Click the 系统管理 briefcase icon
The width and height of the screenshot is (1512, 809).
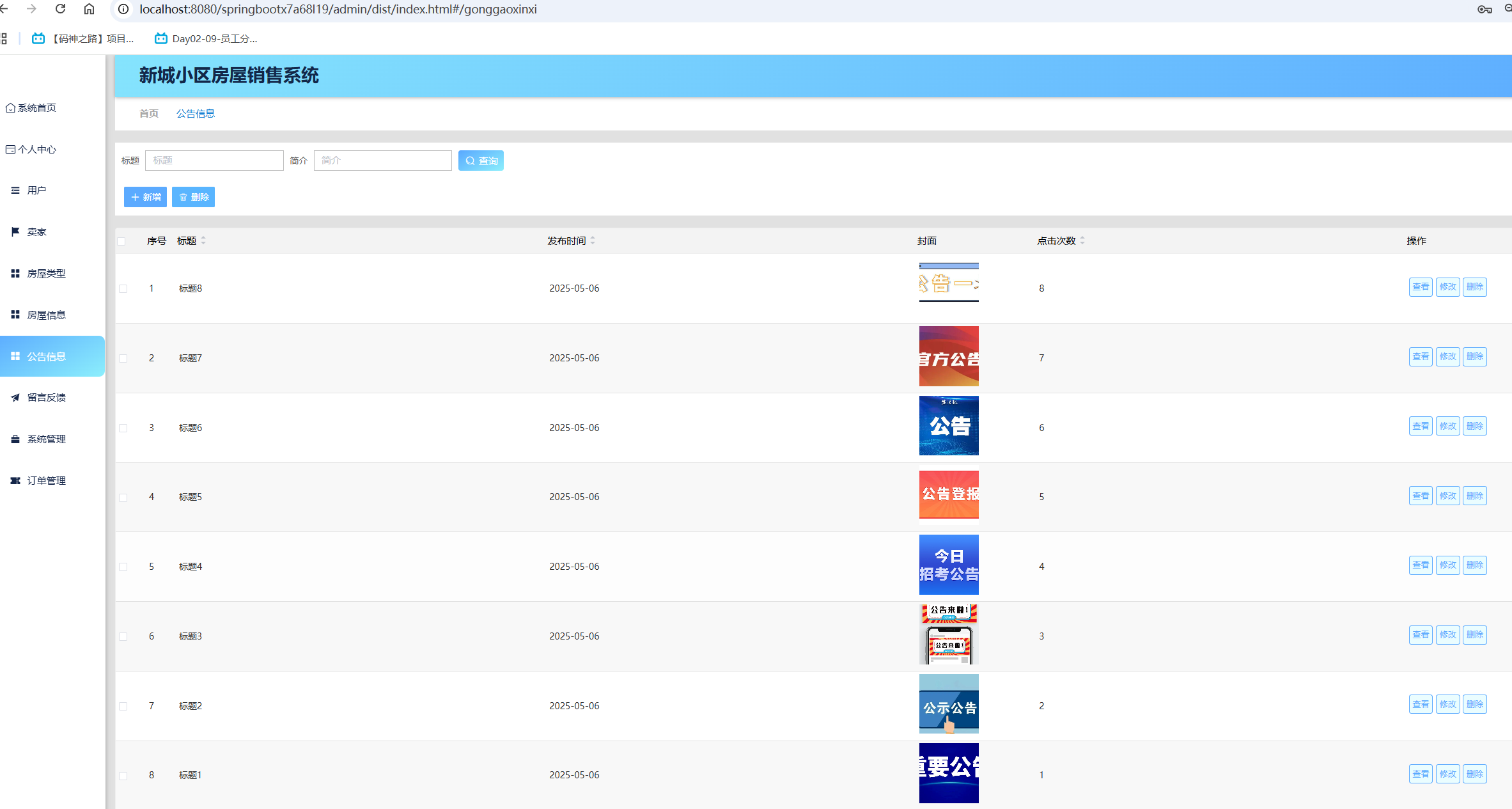15,439
